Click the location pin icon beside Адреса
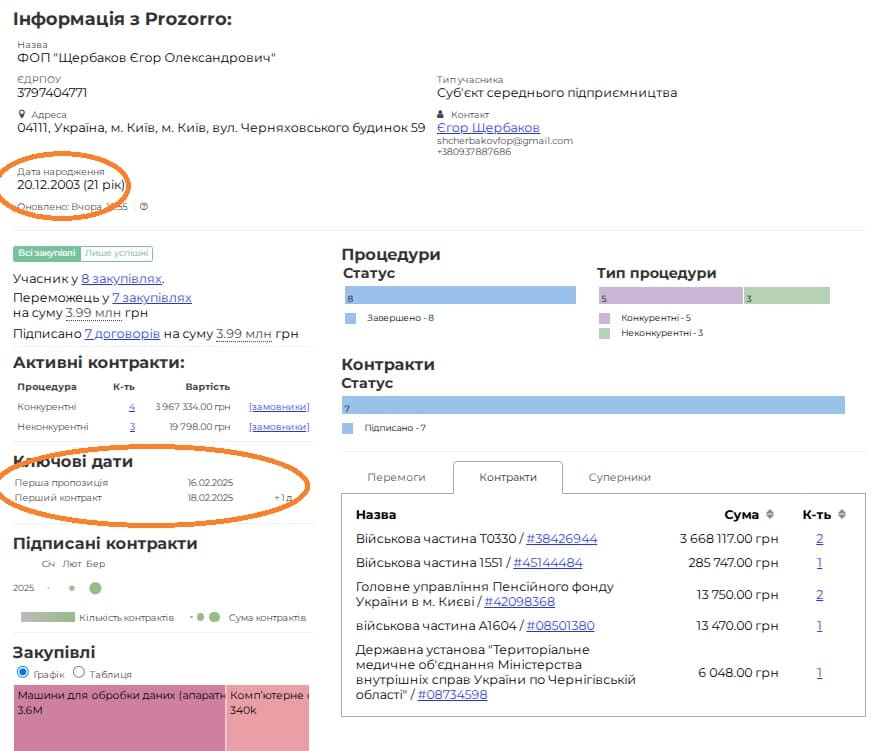This screenshot has width=873, height=751. click(21, 115)
